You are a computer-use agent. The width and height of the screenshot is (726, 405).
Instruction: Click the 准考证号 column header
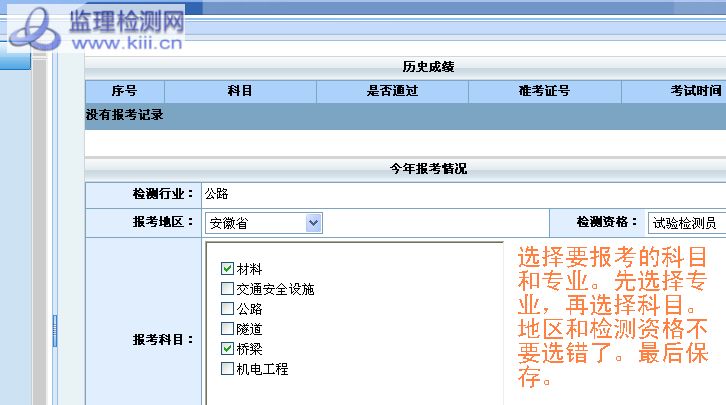[x=545, y=91]
